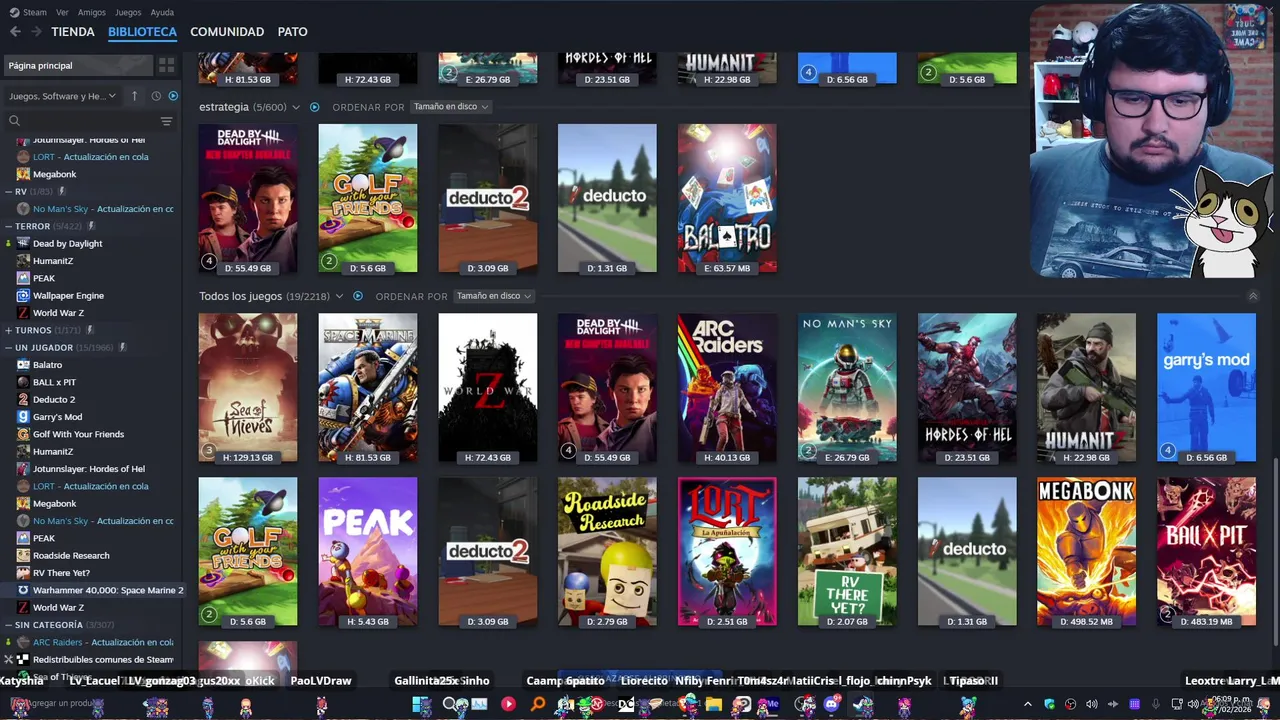Image resolution: width=1280 pixels, height=720 pixels.
Task: Open Todos los juegos Tamaño en disco dropdown
Action: (x=494, y=296)
